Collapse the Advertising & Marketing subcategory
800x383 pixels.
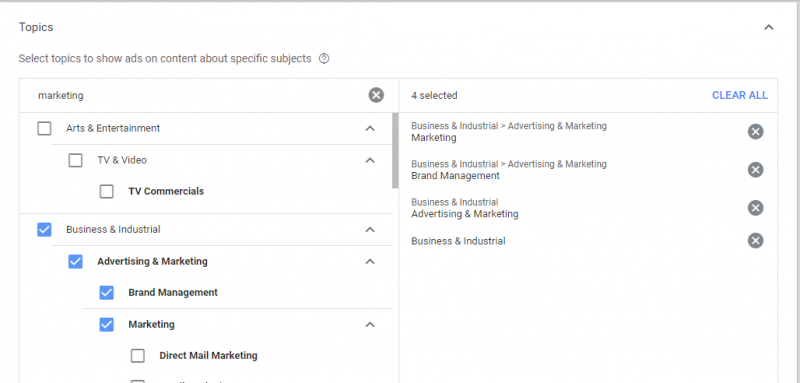[370, 262]
